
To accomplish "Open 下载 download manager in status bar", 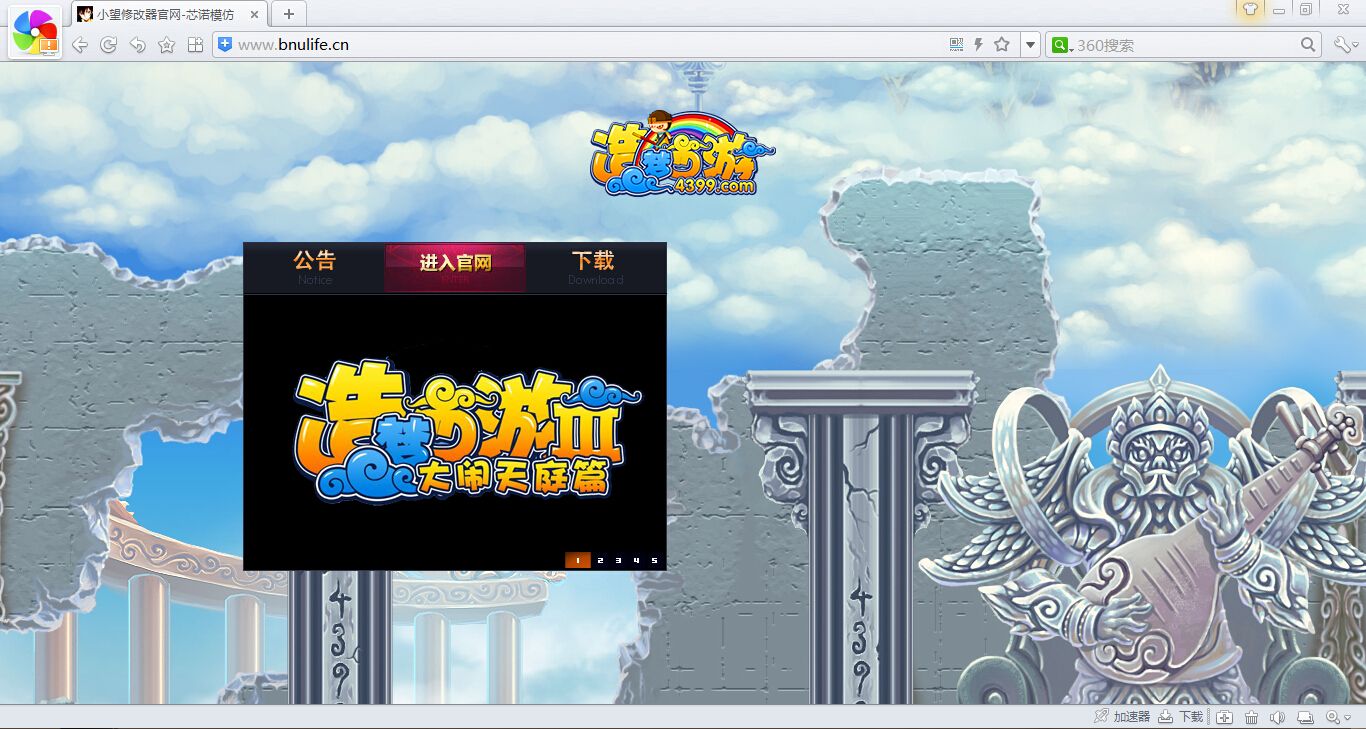I will [1181, 717].
